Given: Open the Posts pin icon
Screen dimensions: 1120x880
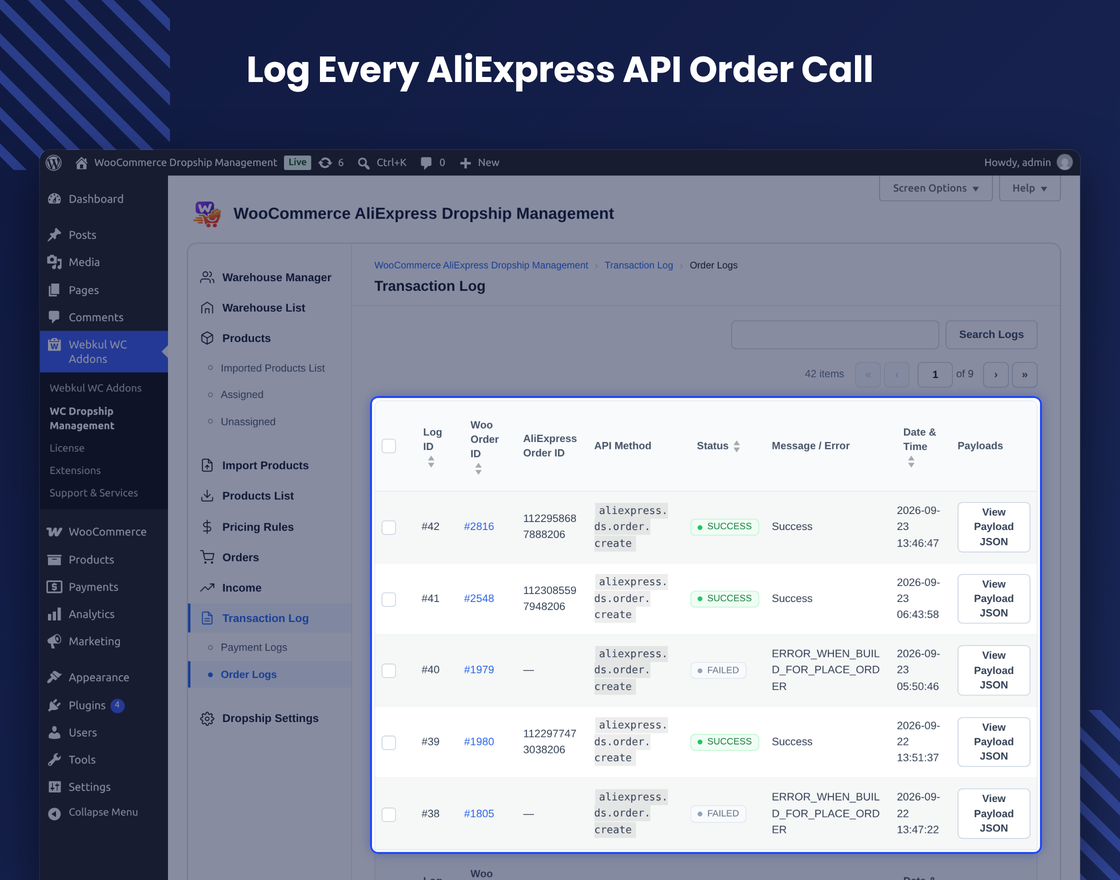Looking at the screenshot, I should [54, 234].
